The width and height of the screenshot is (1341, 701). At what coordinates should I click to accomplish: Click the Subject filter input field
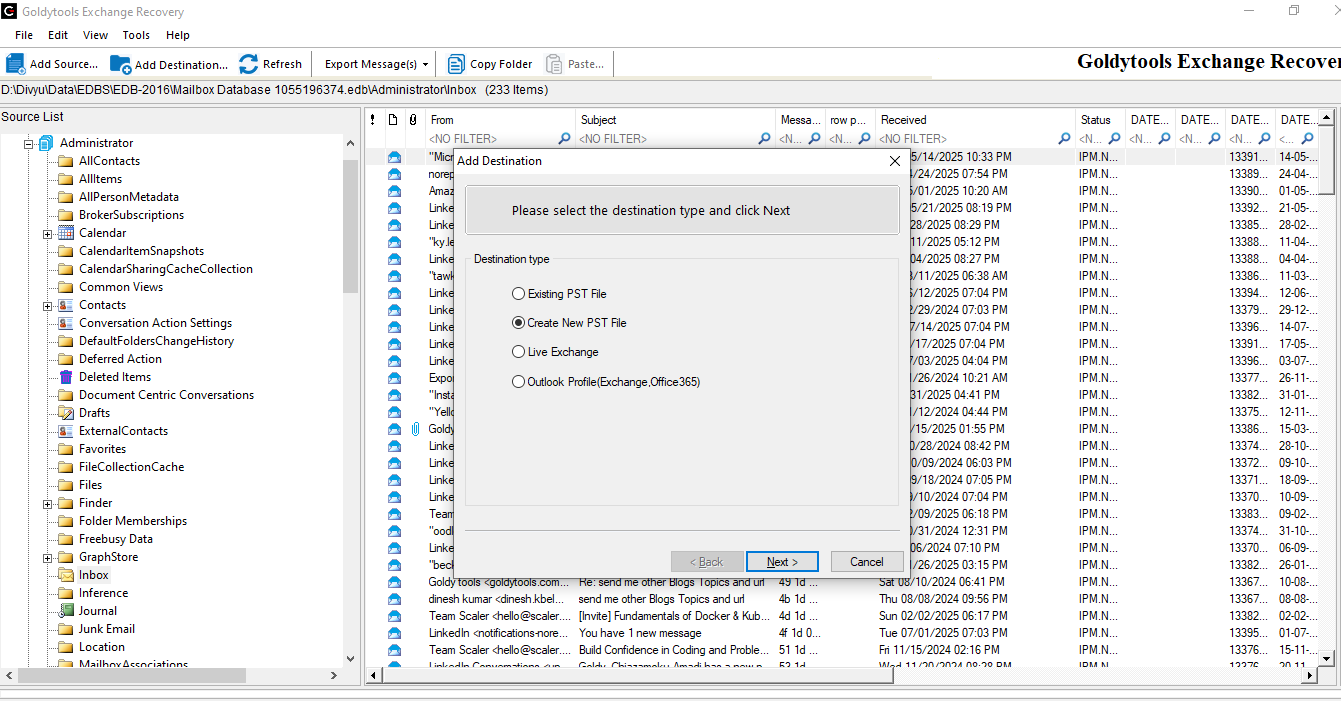click(x=665, y=139)
